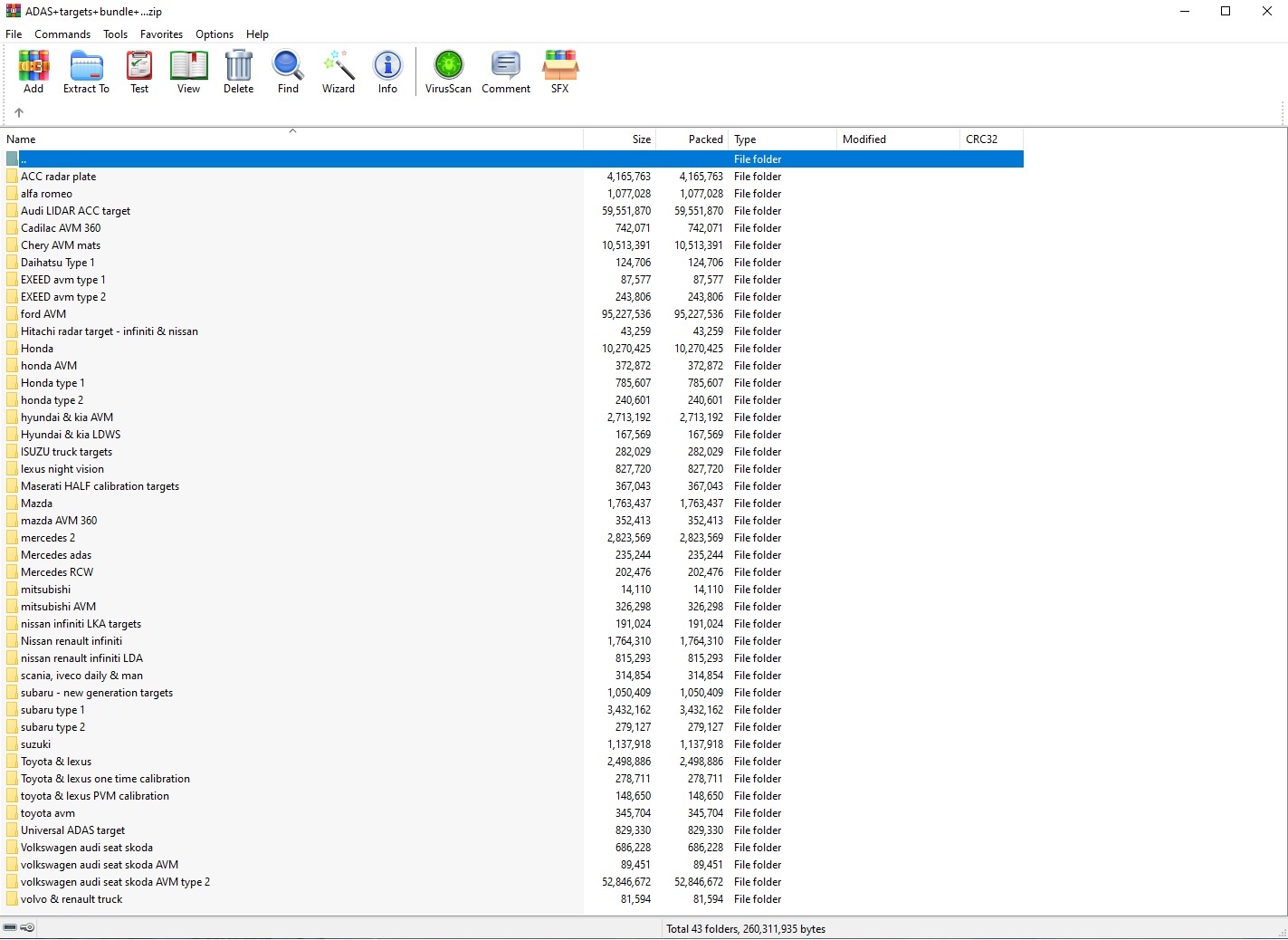Image resolution: width=1288 pixels, height=940 pixels.
Task: Sort by the Type column header
Action: [x=782, y=139]
